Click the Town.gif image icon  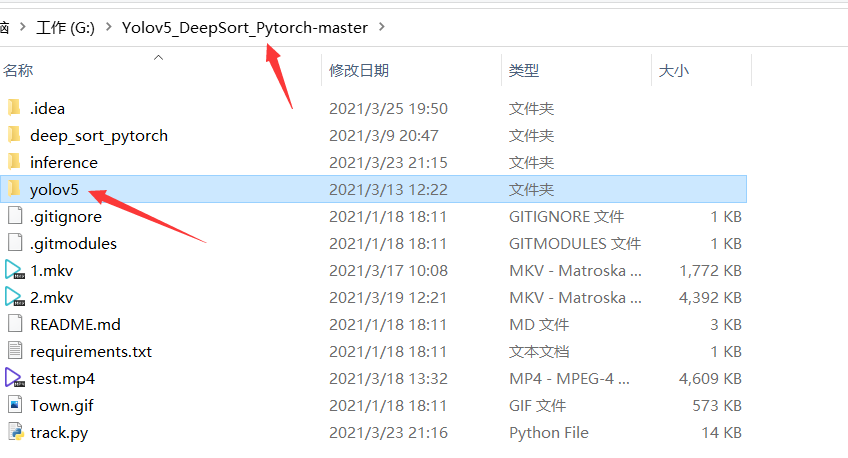click(15, 405)
